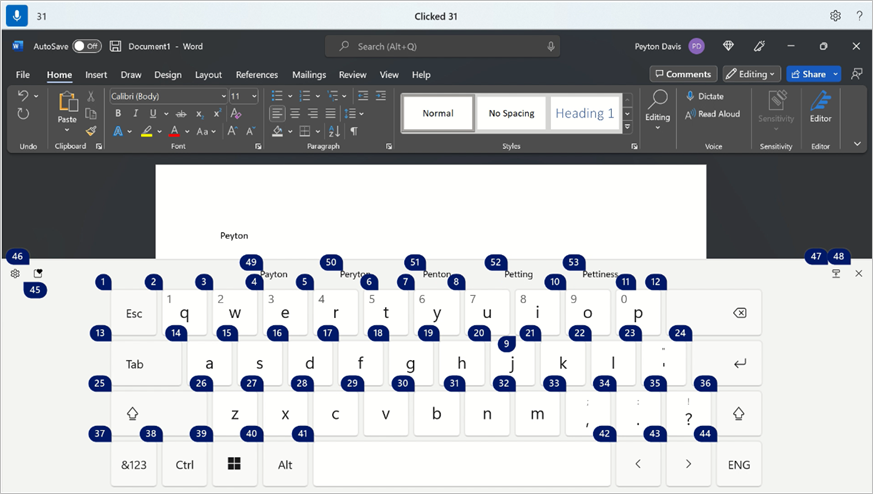Viewport: 873px width, 494px height.
Task: Click the voice access microphone button
Action: [19, 16]
